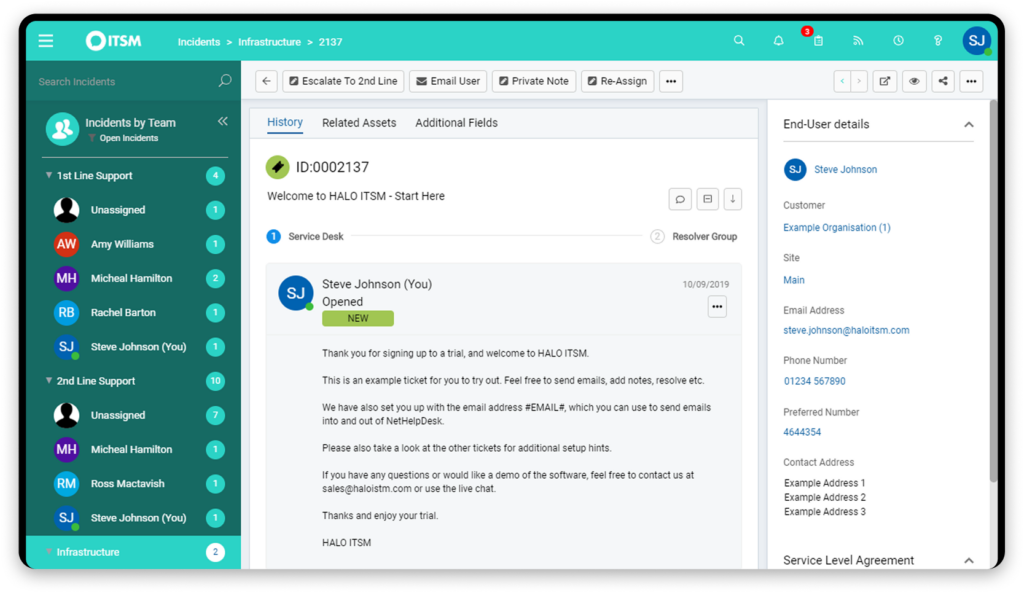Collapse sidebar with double-chevron icon
Screen dimensions: 1024x593
223,121
